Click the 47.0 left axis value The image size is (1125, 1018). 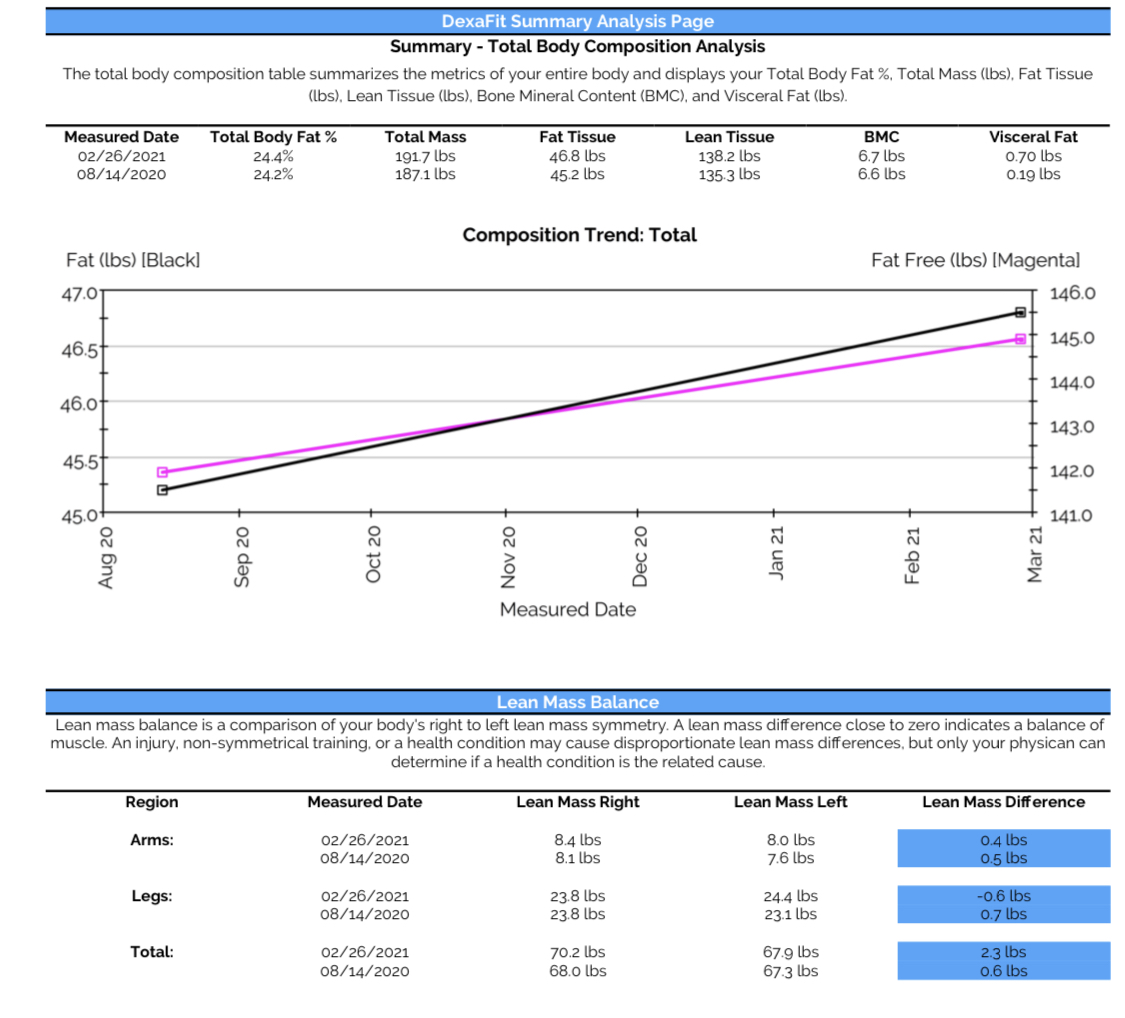coord(79,293)
